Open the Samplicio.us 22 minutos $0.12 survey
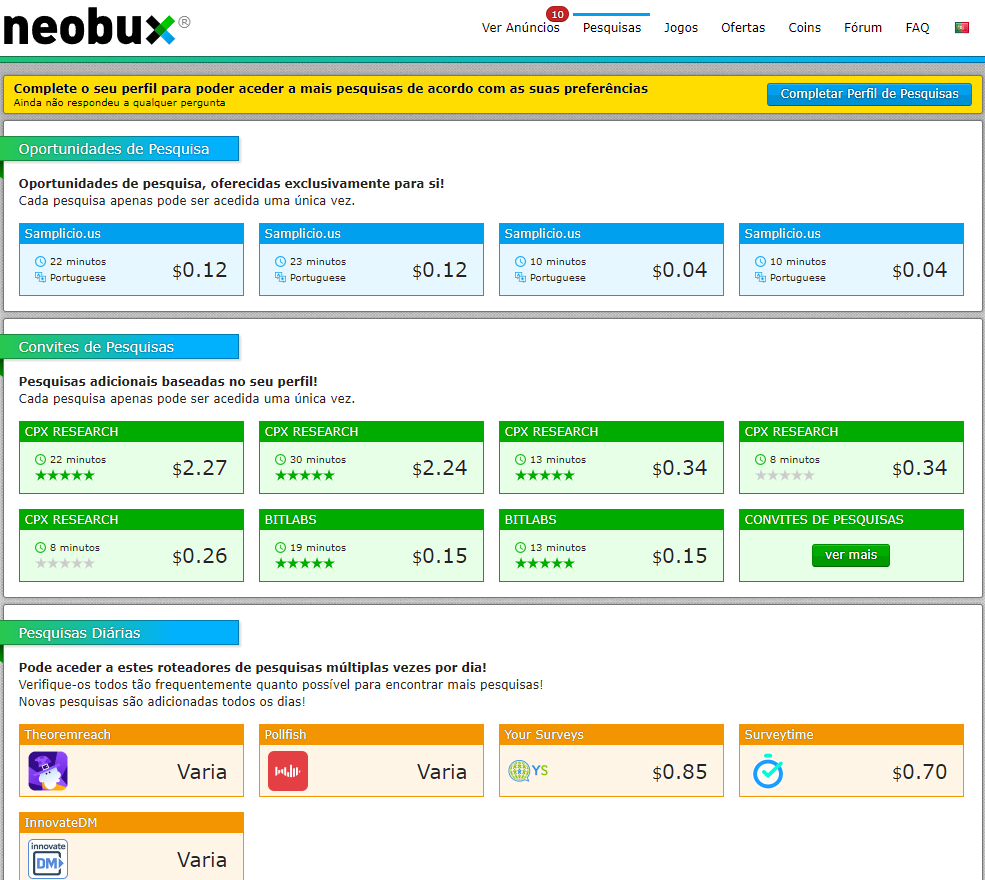This screenshot has width=985, height=880. click(131, 259)
